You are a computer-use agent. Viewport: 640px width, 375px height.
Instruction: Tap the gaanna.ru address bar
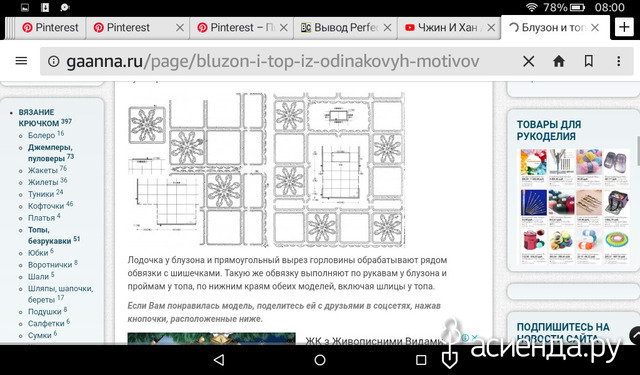pos(272,61)
